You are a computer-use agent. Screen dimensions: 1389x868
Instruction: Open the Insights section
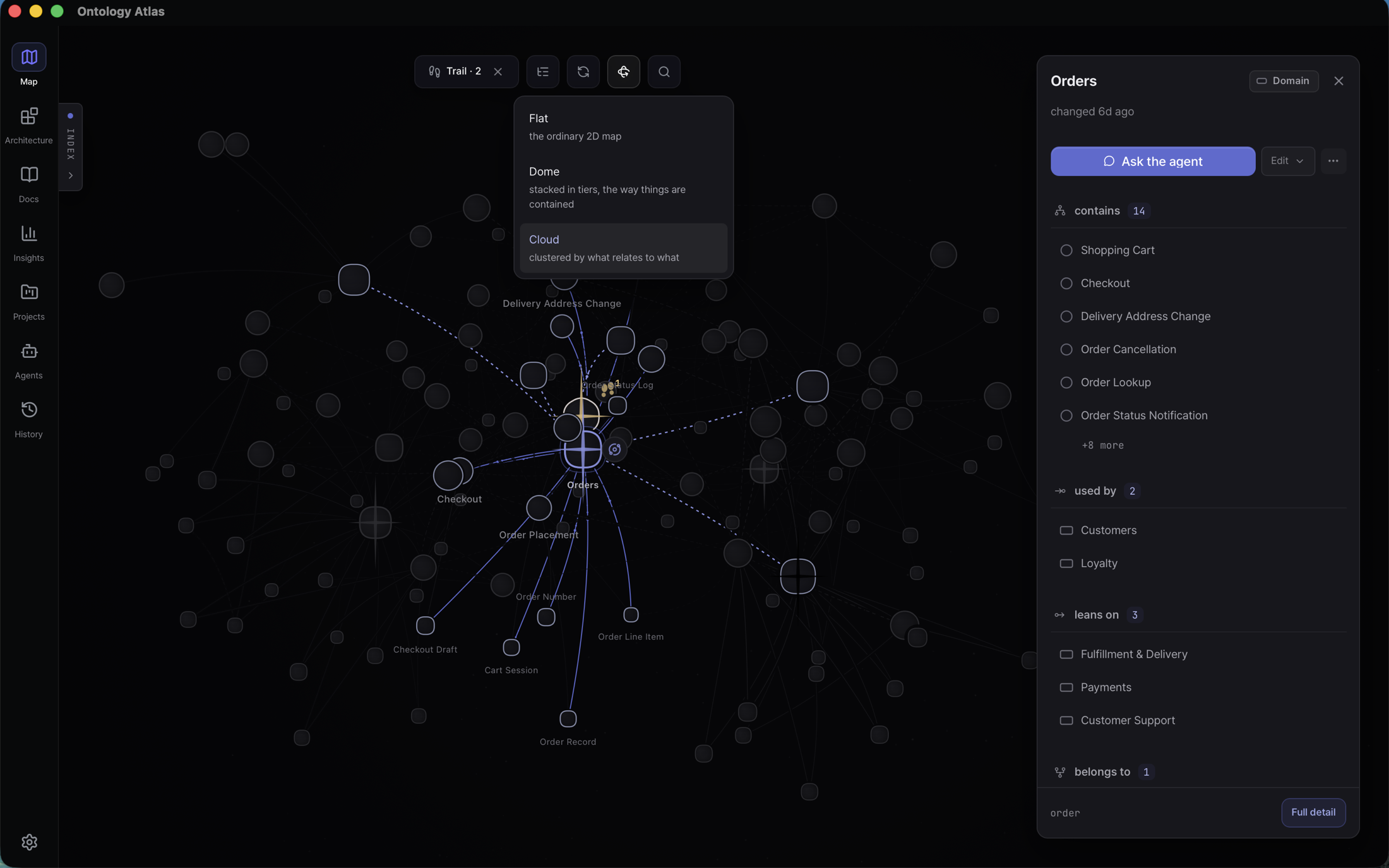pyautogui.click(x=29, y=243)
